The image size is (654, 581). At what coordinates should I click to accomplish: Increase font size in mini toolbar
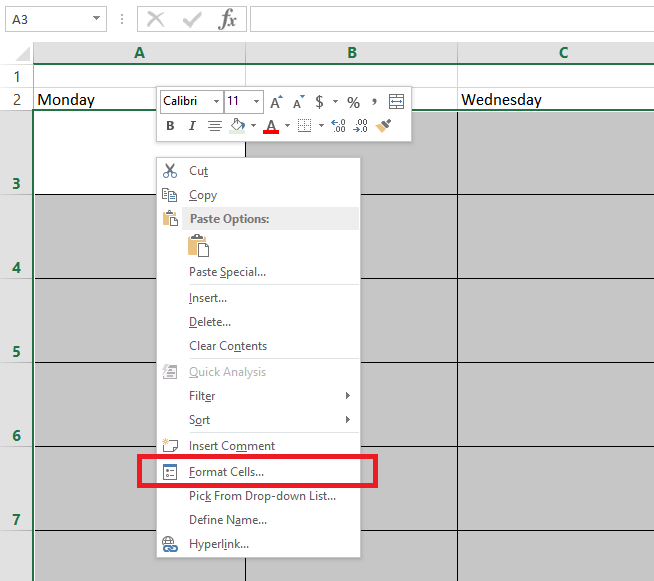tap(276, 102)
